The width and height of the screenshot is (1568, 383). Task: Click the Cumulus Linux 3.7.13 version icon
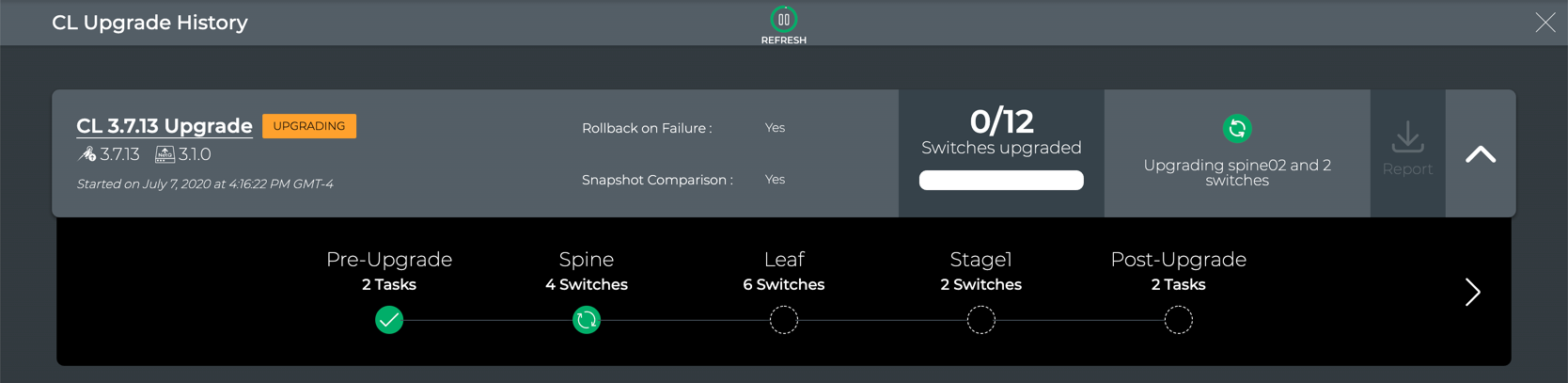(x=87, y=154)
